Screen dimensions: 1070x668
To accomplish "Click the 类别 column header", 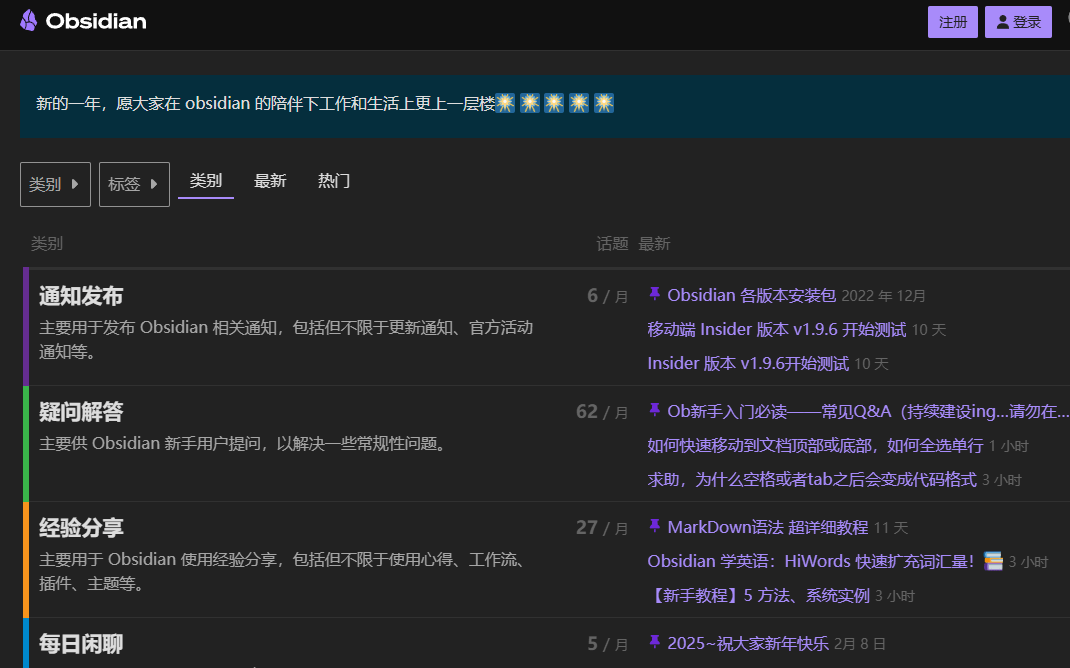I will [x=47, y=244].
